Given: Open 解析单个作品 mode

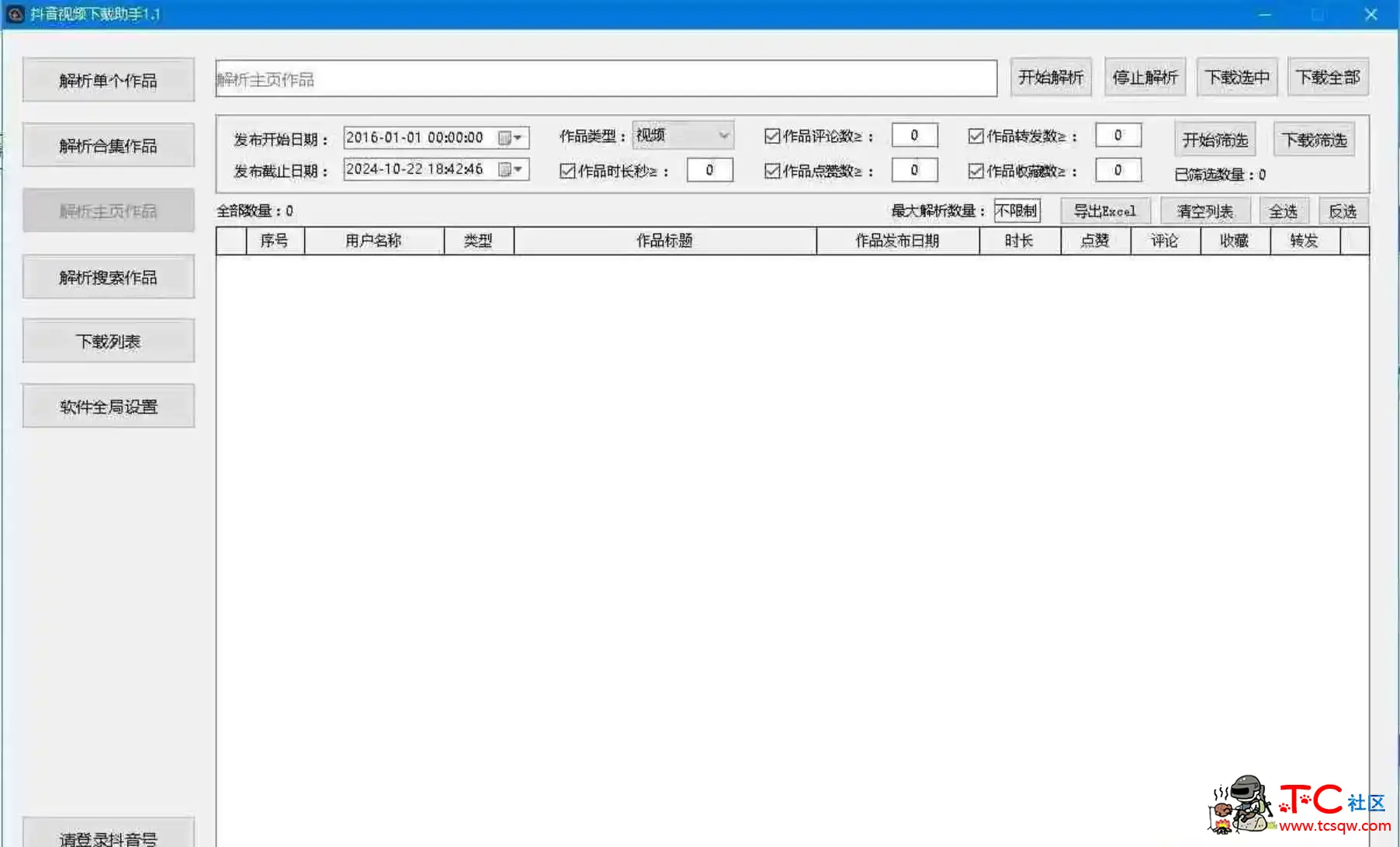Looking at the screenshot, I should (109, 80).
